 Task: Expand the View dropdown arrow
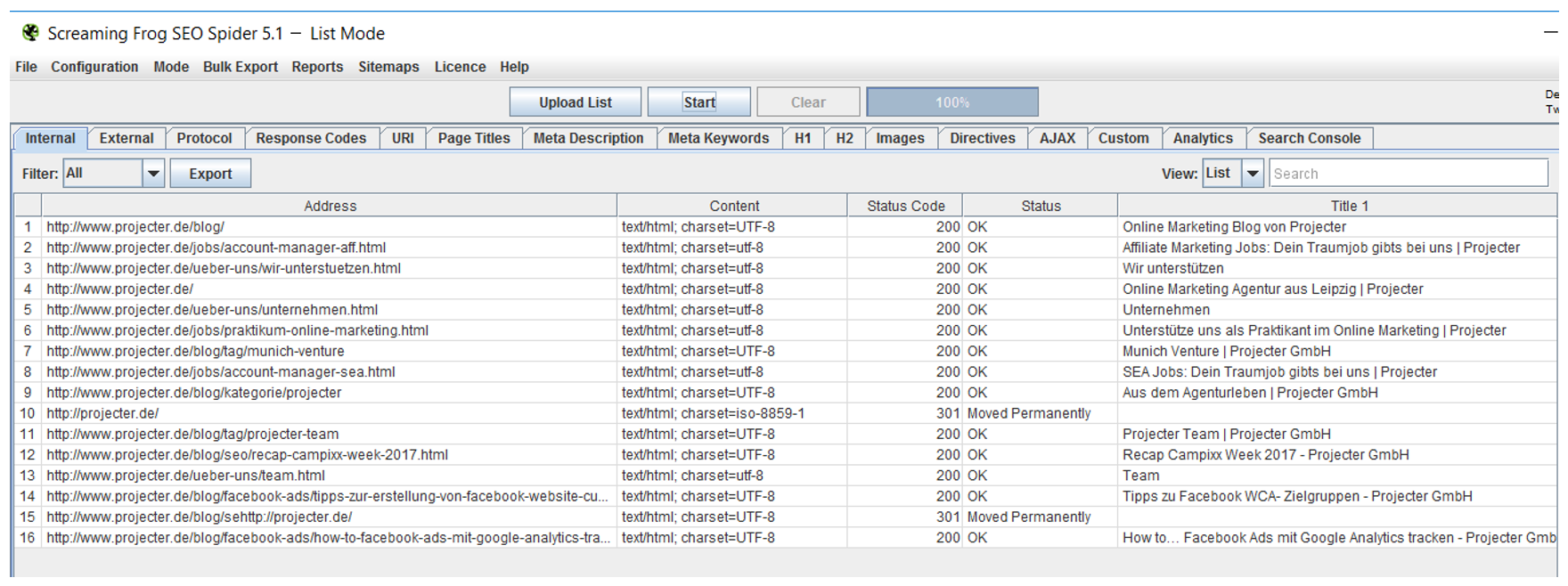[1253, 174]
